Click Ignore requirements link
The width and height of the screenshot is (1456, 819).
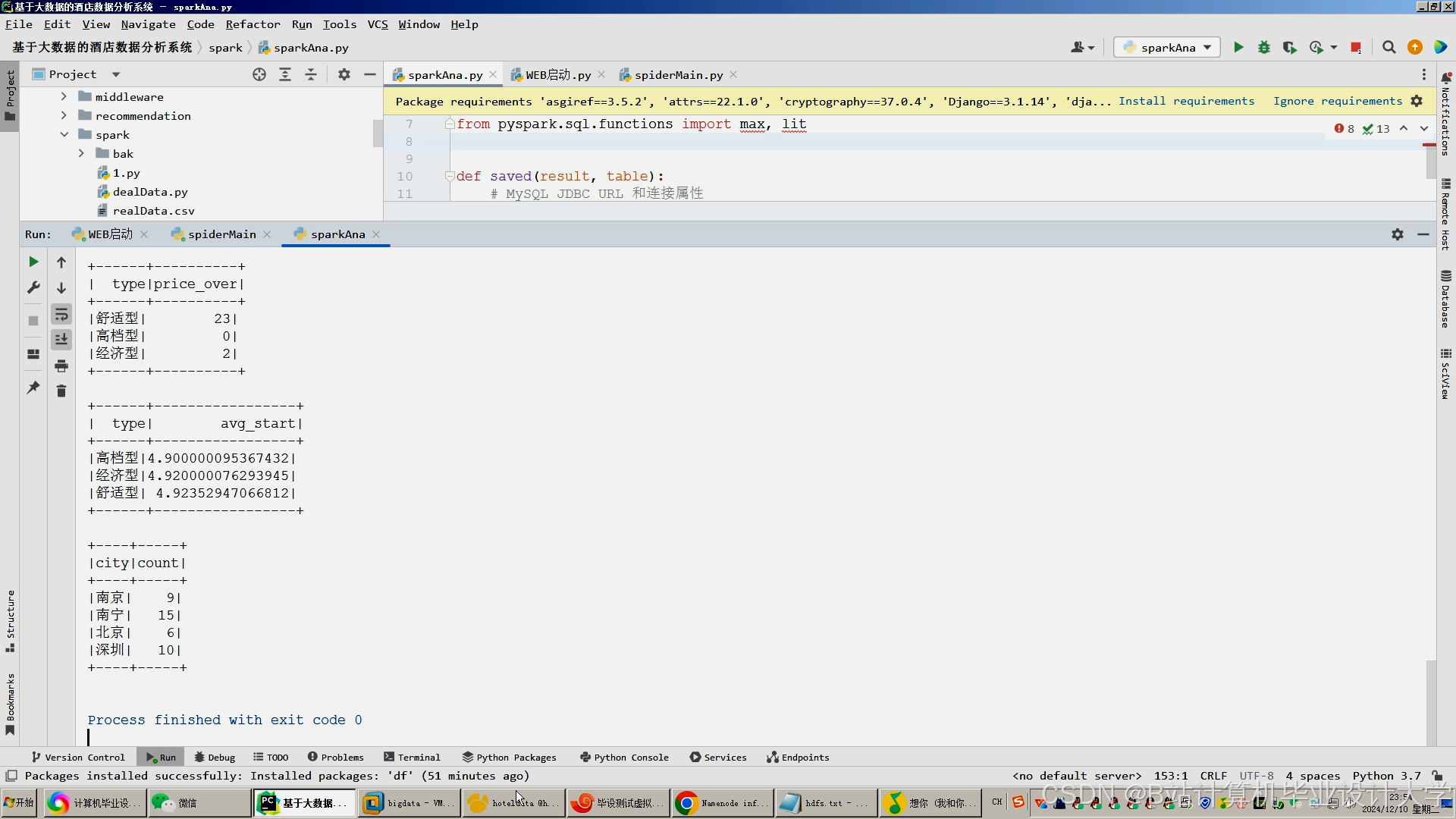click(x=1337, y=101)
